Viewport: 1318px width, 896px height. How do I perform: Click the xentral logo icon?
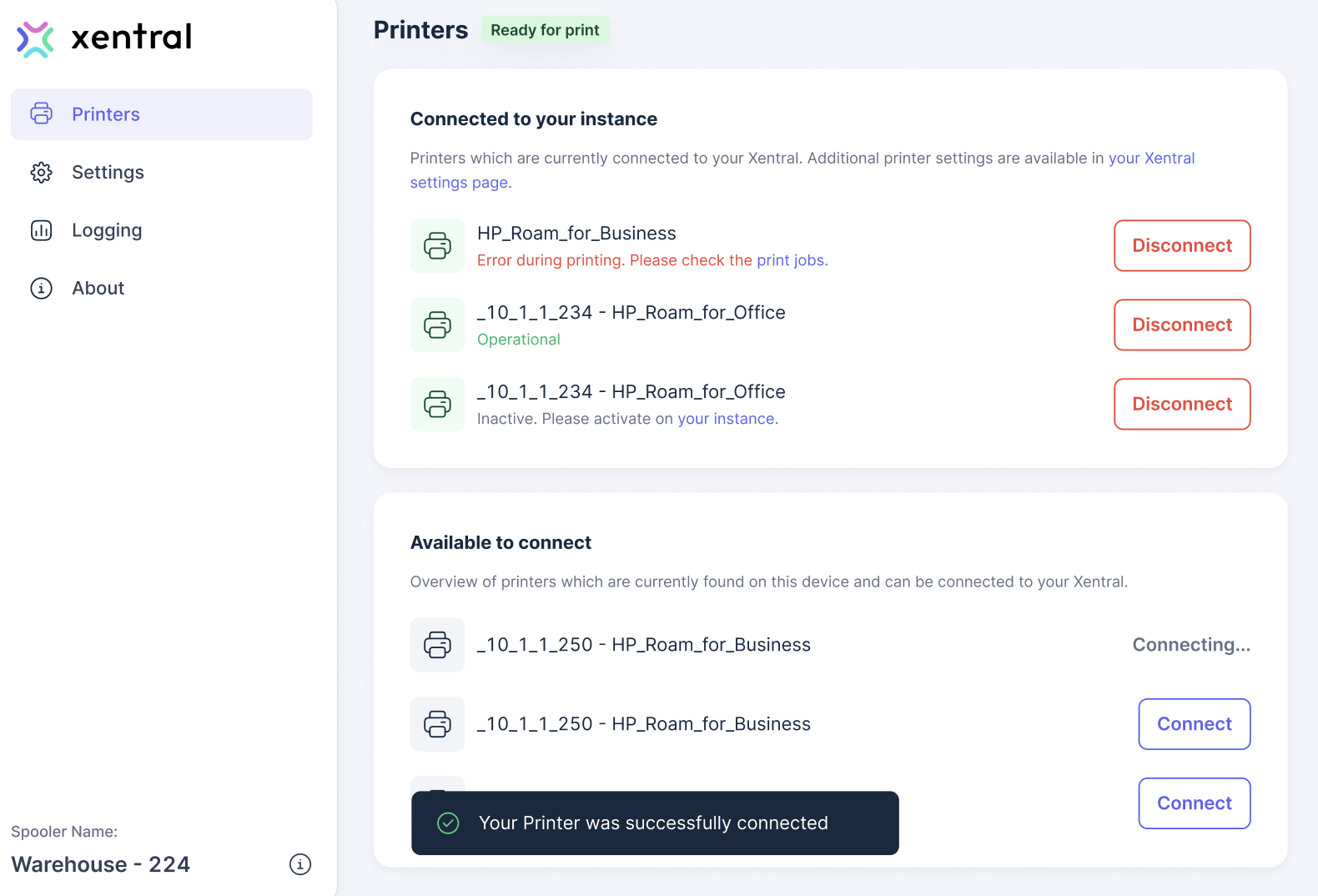35,38
